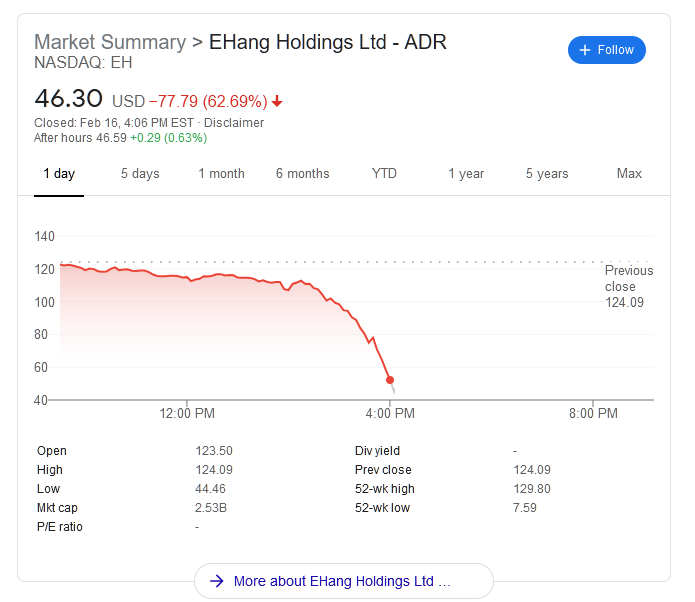Select the 6 months tab
The height and width of the screenshot is (602, 695).
click(302, 174)
